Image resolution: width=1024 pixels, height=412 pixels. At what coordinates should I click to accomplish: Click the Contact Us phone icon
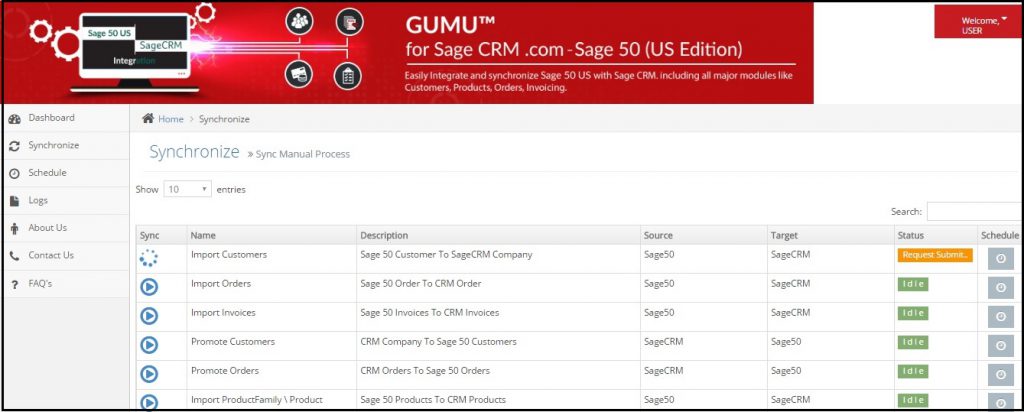(14, 256)
